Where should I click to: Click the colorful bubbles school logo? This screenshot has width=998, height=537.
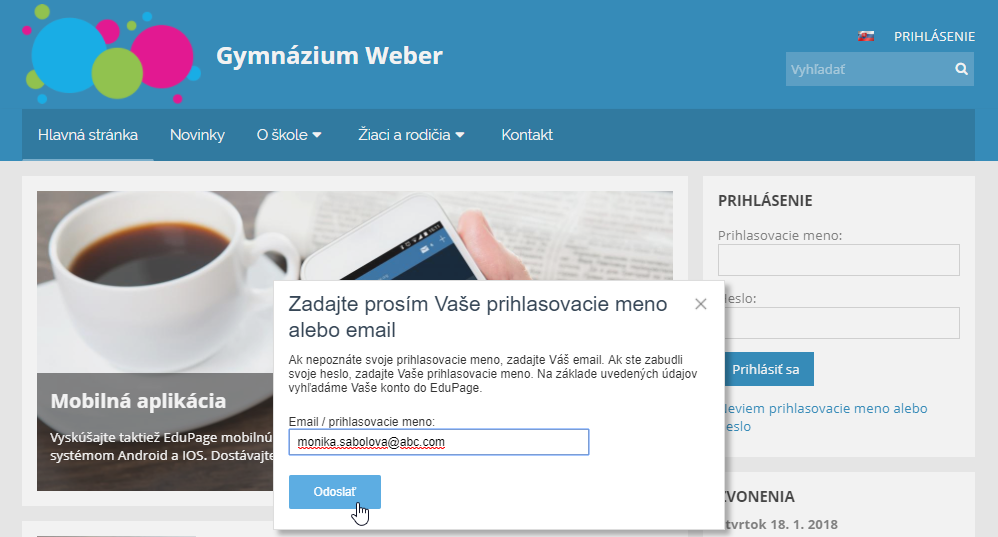(111, 54)
